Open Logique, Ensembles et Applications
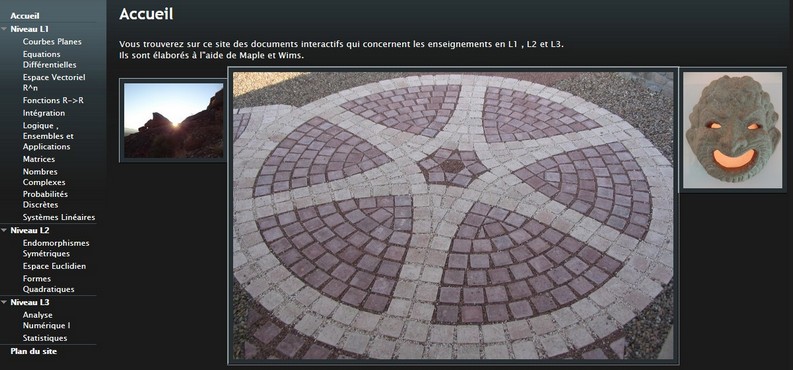Screen dimensions: 793x370 coord(48,136)
